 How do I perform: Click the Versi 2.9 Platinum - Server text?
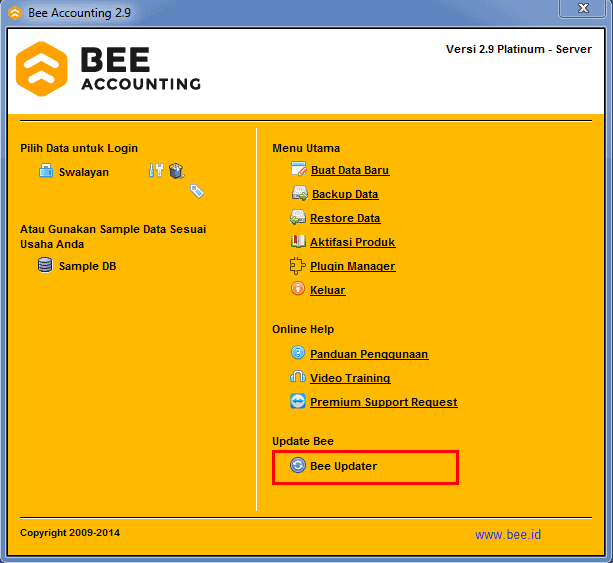(519, 49)
